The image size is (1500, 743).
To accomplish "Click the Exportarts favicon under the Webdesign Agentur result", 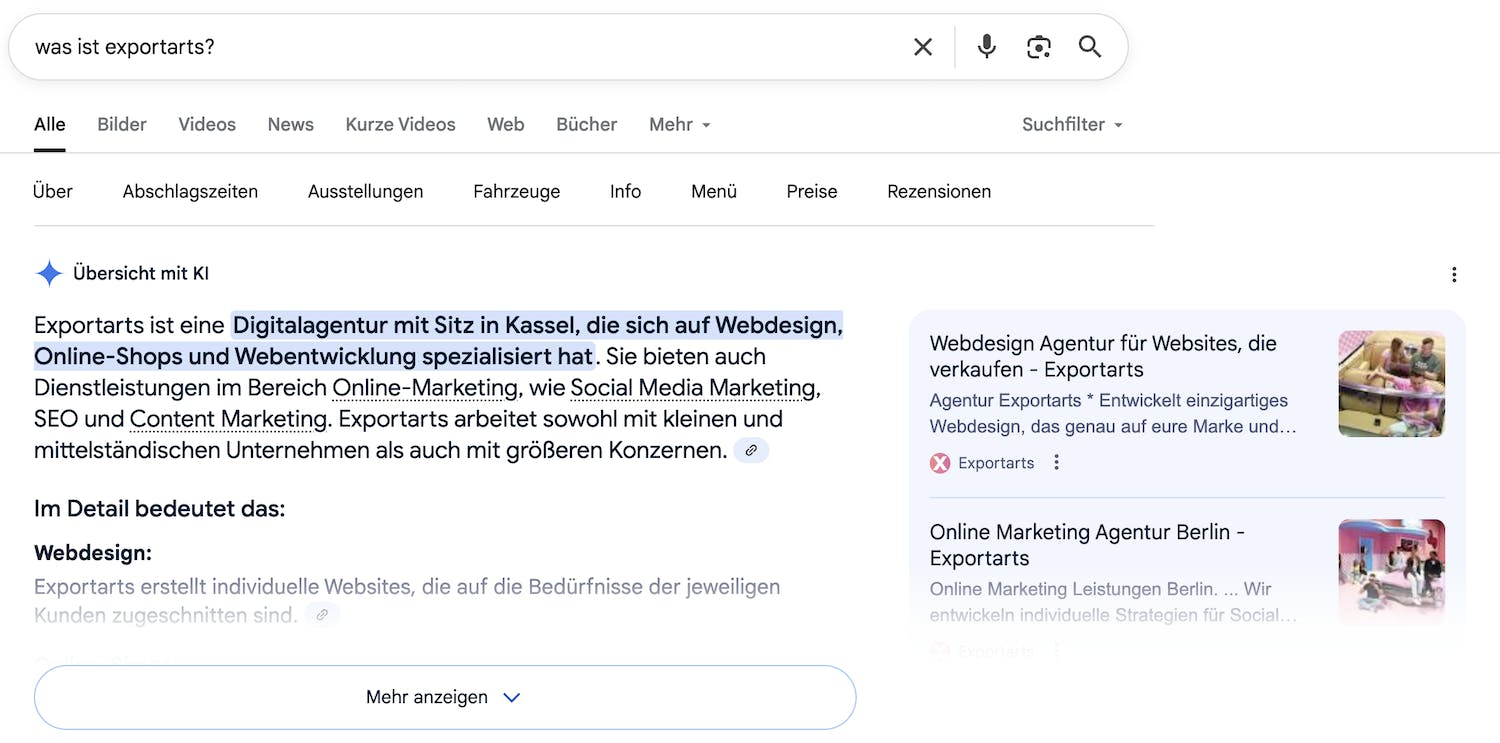I will (x=940, y=462).
